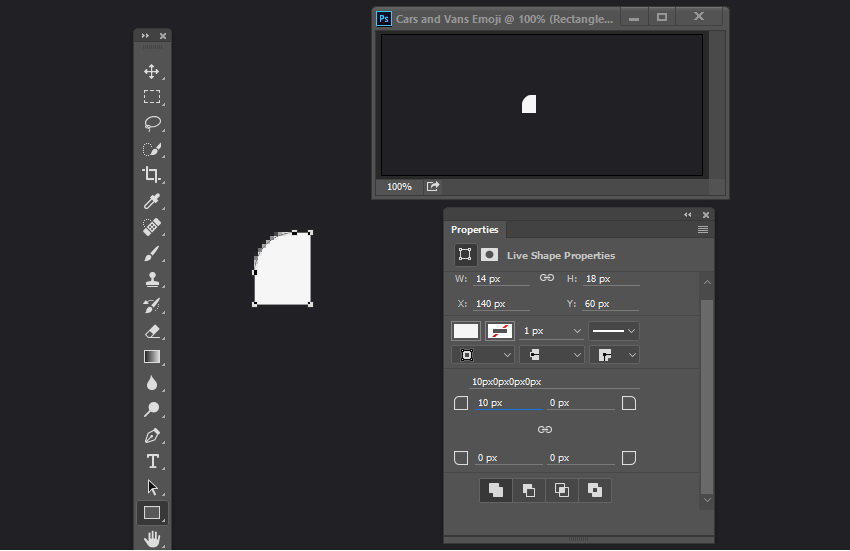Screen dimensions: 850x551
Task: Toggle the corner radius link icon
Action: pos(545,430)
